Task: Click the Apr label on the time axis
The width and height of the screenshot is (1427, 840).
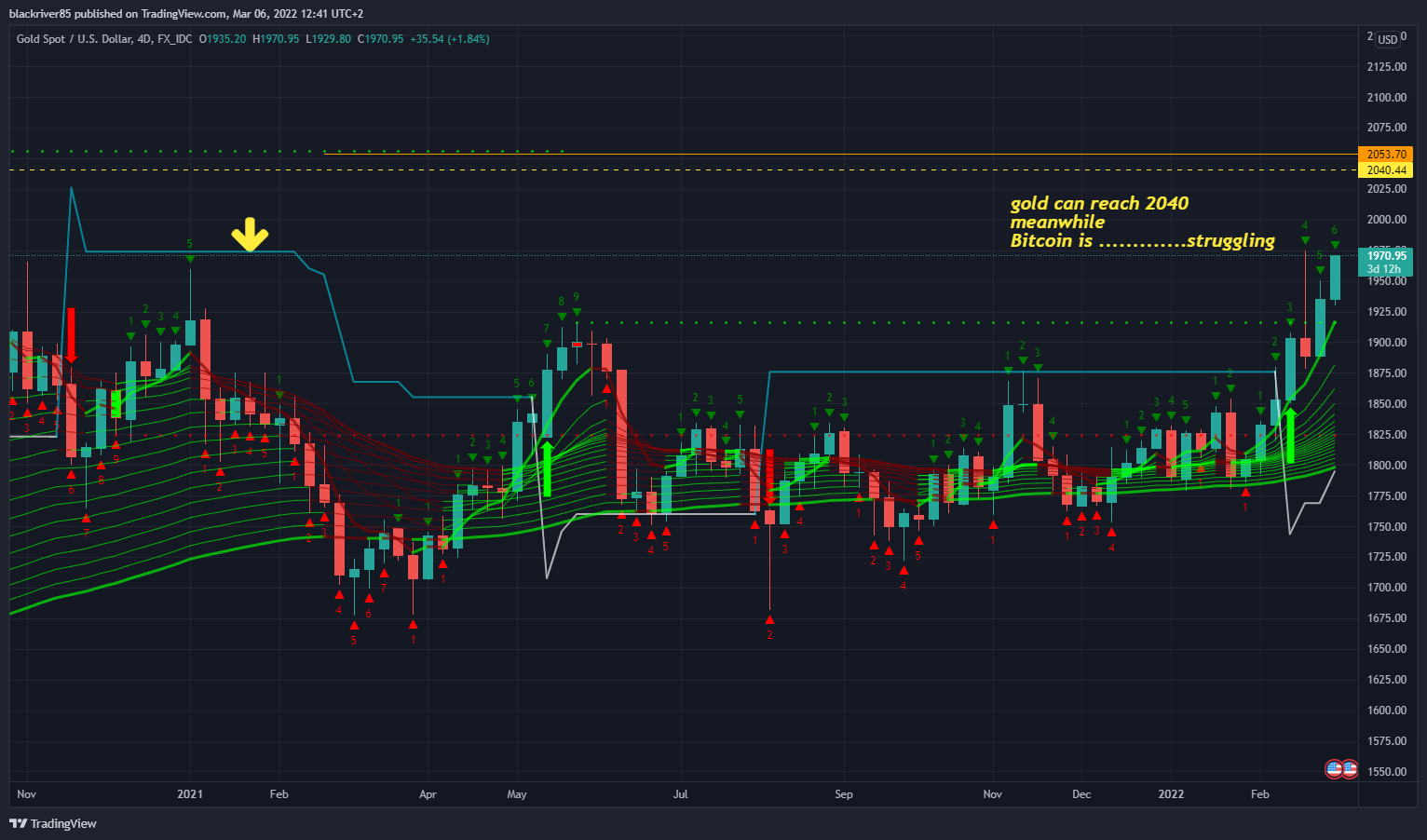Action: 428,794
